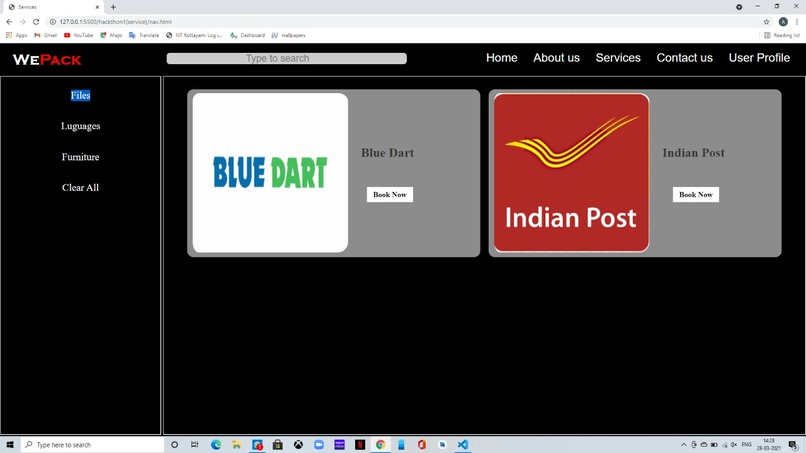
Task: Open the Gmail bookmark
Action: click(45, 35)
